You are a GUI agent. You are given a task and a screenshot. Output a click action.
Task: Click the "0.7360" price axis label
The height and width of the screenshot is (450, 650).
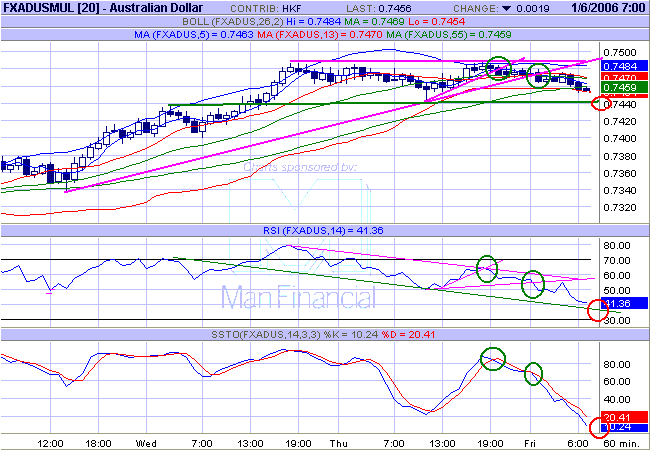click(619, 173)
